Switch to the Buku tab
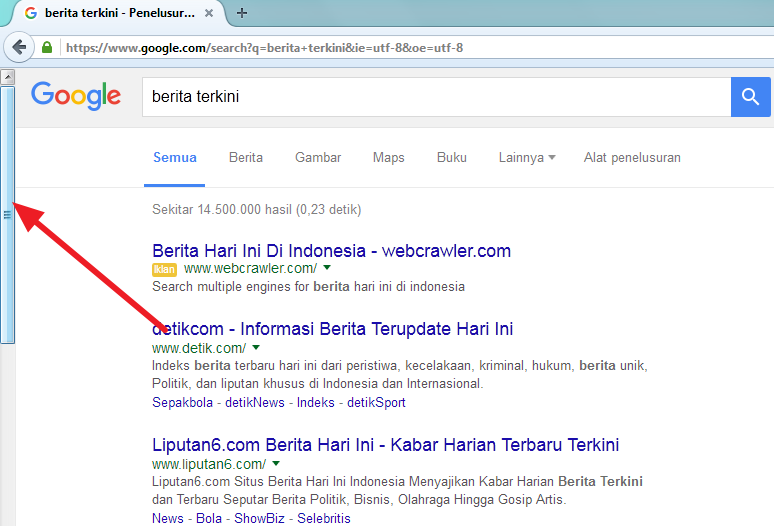 pyautogui.click(x=452, y=157)
